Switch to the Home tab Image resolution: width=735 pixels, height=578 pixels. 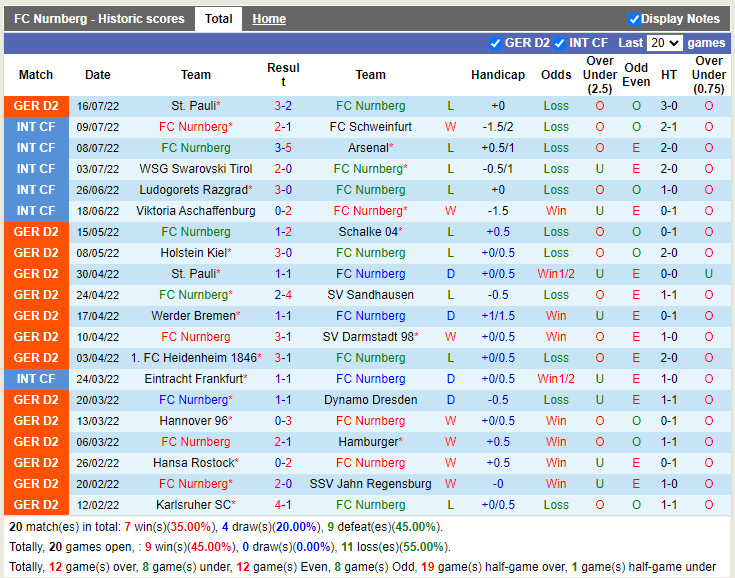coord(269,19)
